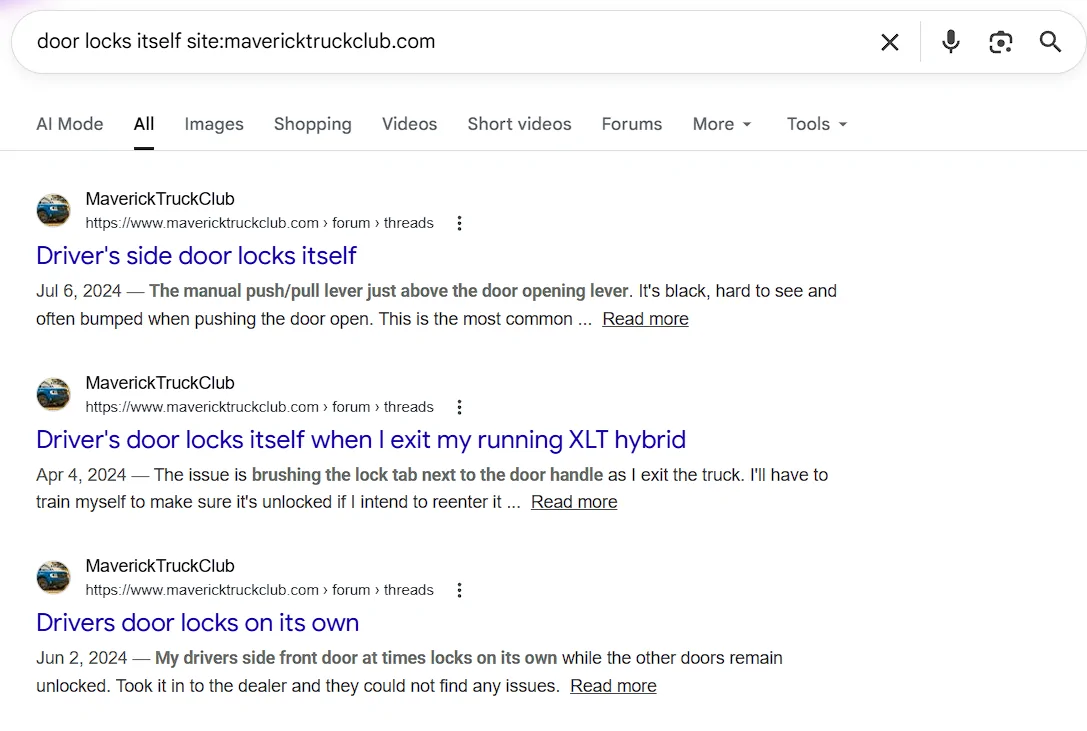The image size is (1087, 731).
Task: Open Google Lens image search icon
Action: (x=1000, y=42)
